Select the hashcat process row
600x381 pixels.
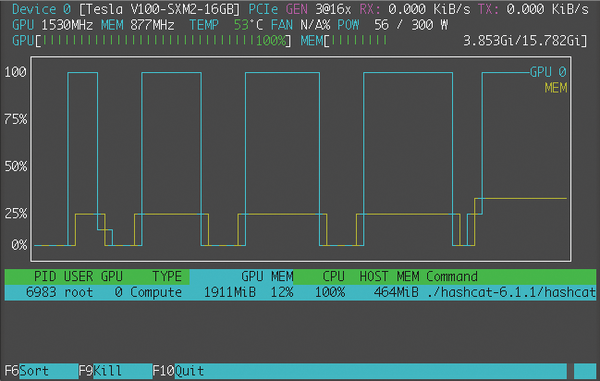pos(300,293)
